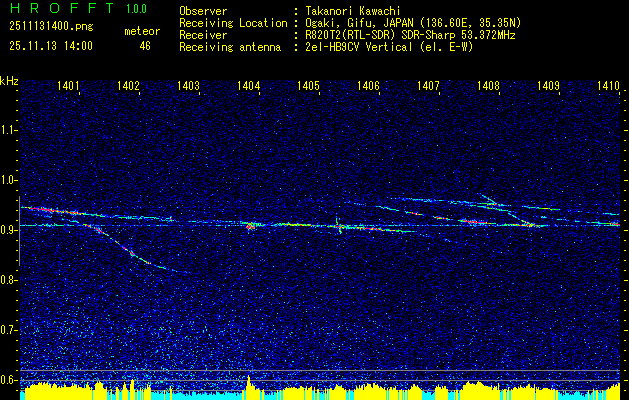Click the 1405 time marker
The height and width of the screenshot is (400, 629).
(308, 85)
